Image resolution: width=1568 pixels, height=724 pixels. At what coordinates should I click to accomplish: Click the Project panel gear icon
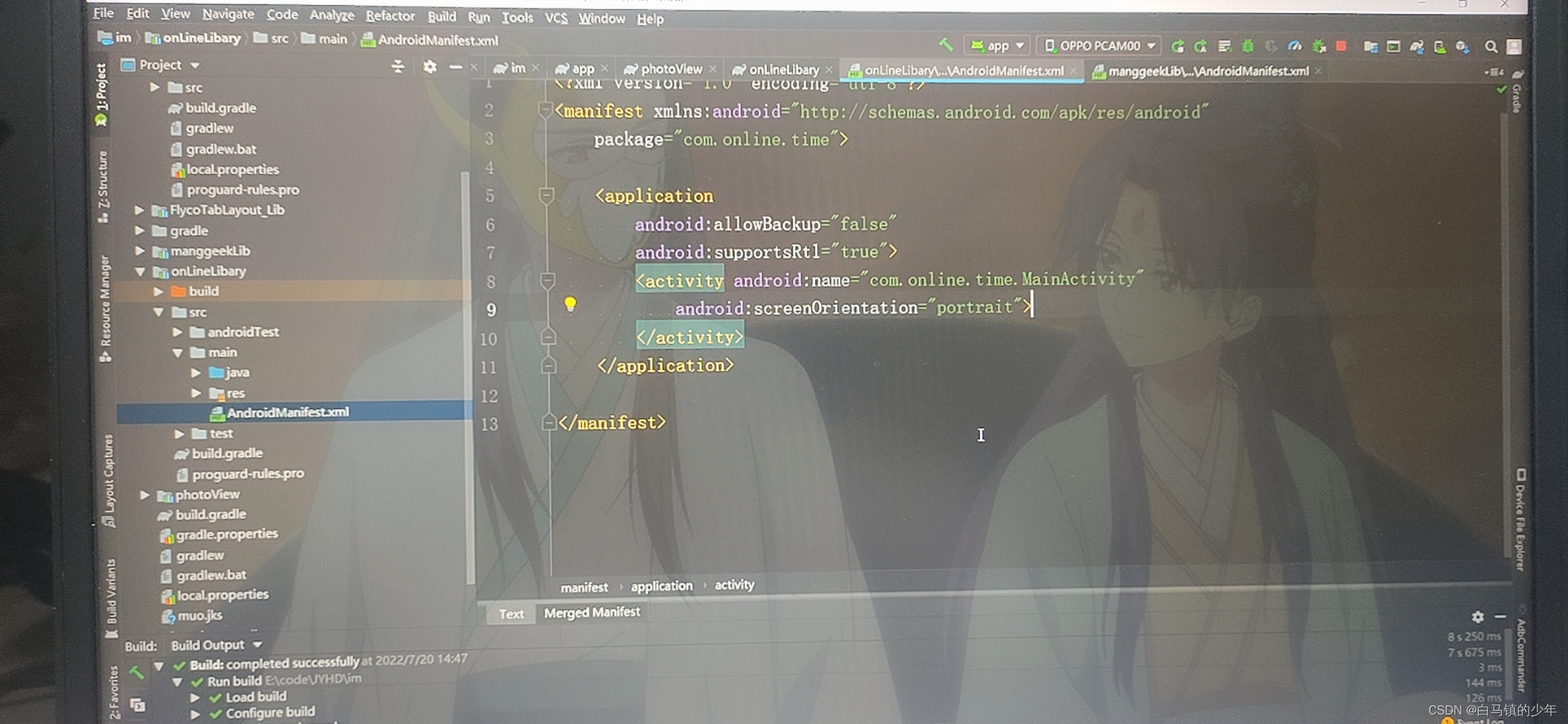coord(430,66)
